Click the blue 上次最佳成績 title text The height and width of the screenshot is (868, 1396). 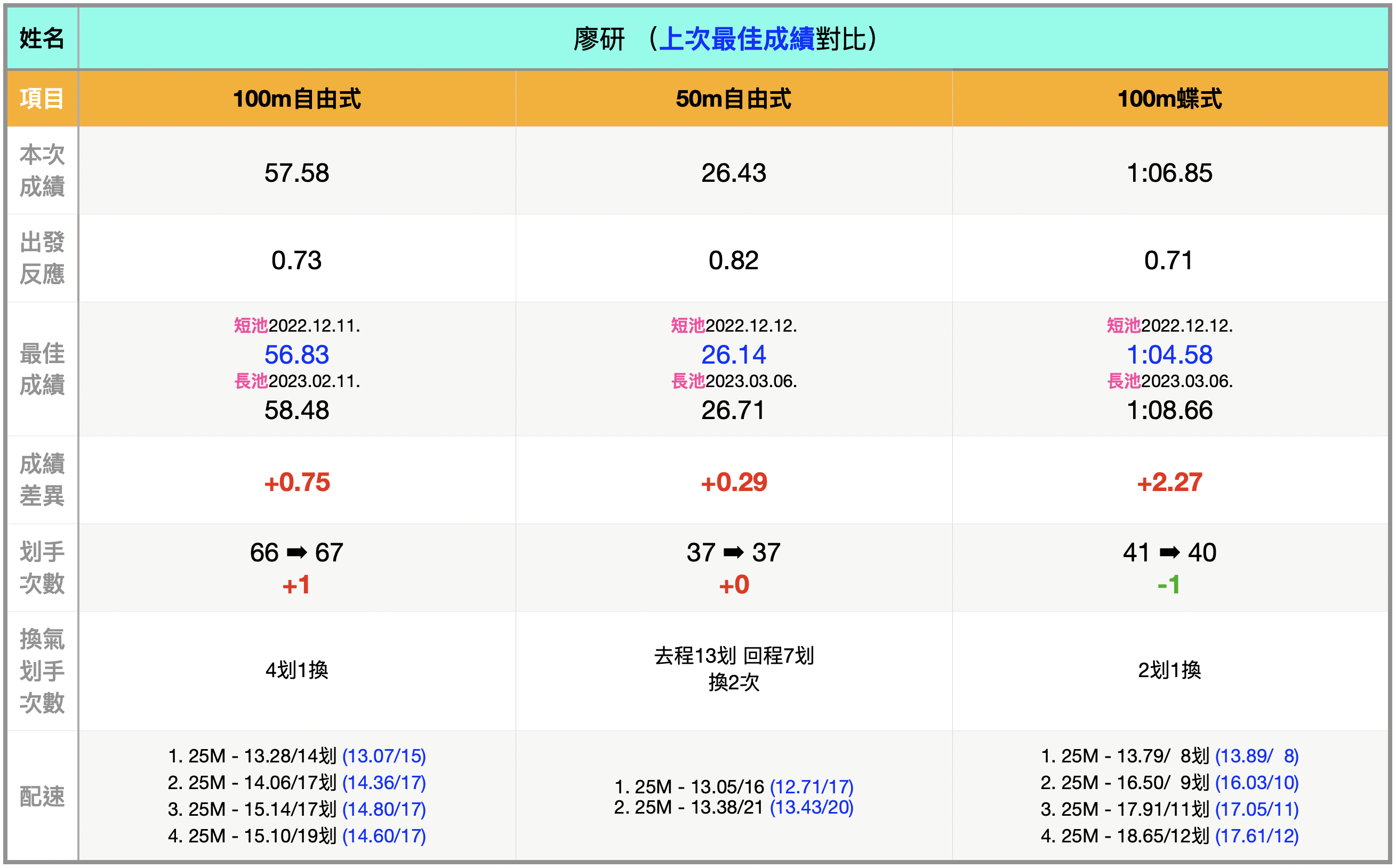click(736, 39)
